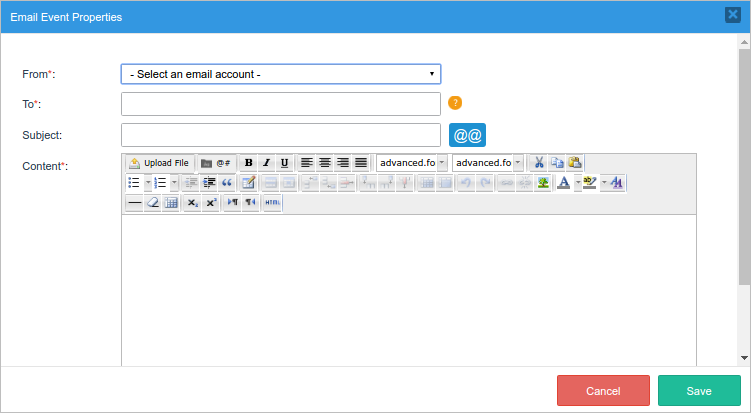Justify text with full alignment

[361, 163]
